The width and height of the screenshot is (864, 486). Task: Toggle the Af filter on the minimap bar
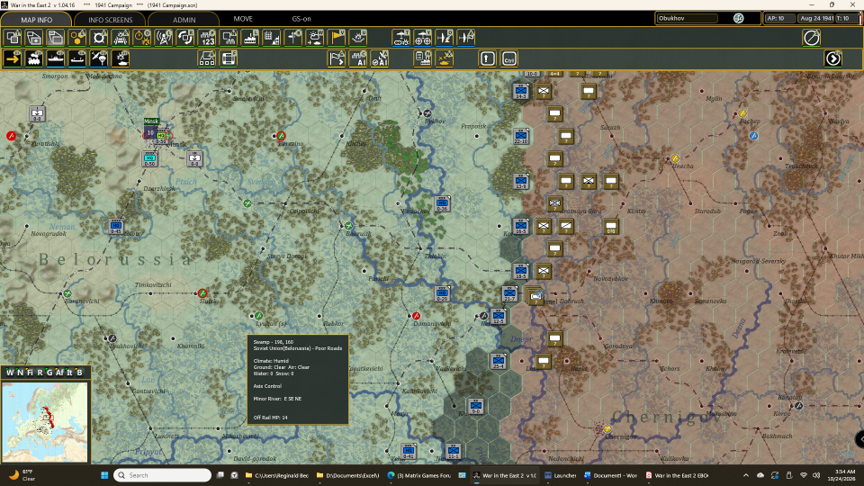pyautogui.click(x=59, y=372)
